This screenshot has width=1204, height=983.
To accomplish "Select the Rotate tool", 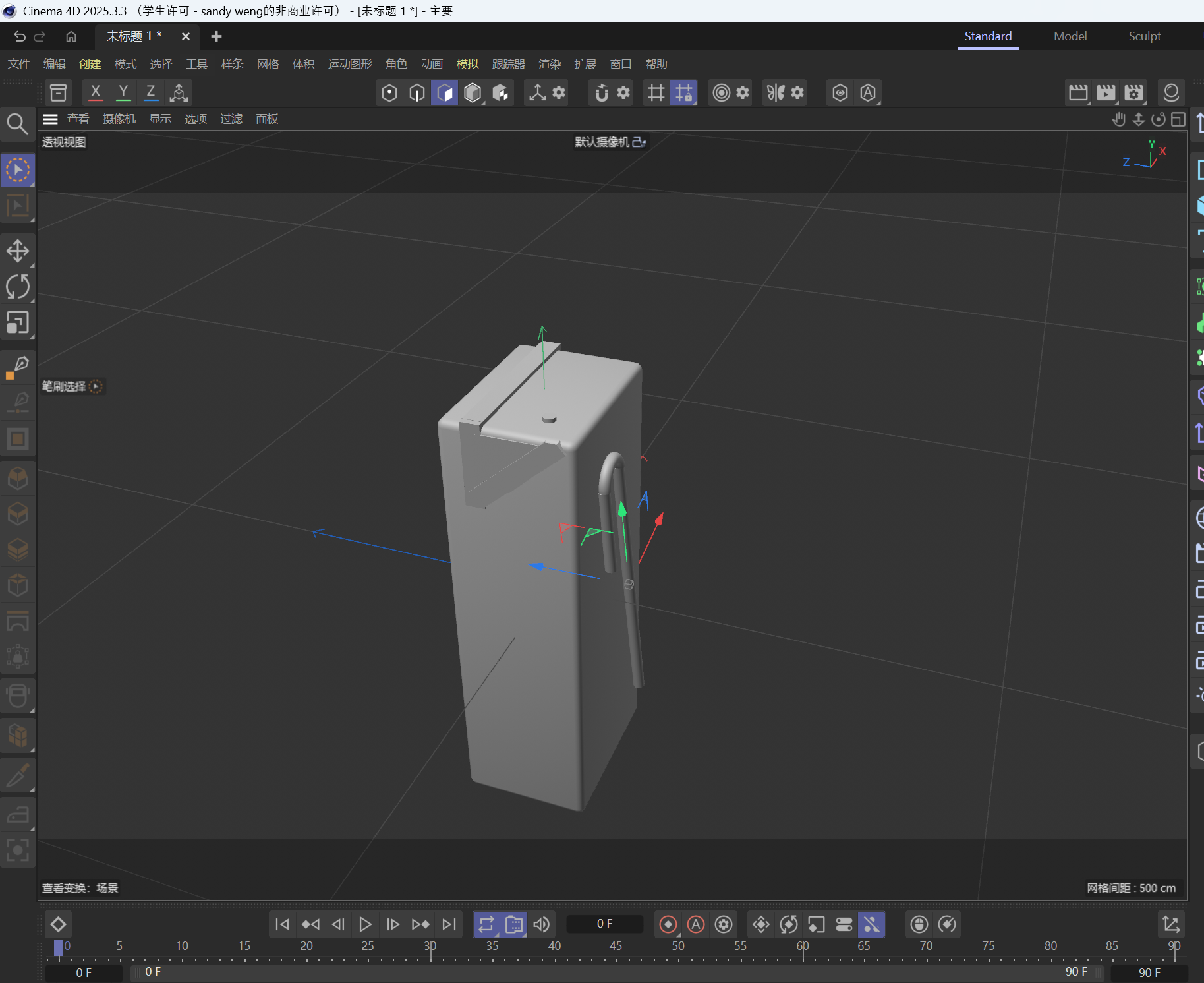I will 18,287.
